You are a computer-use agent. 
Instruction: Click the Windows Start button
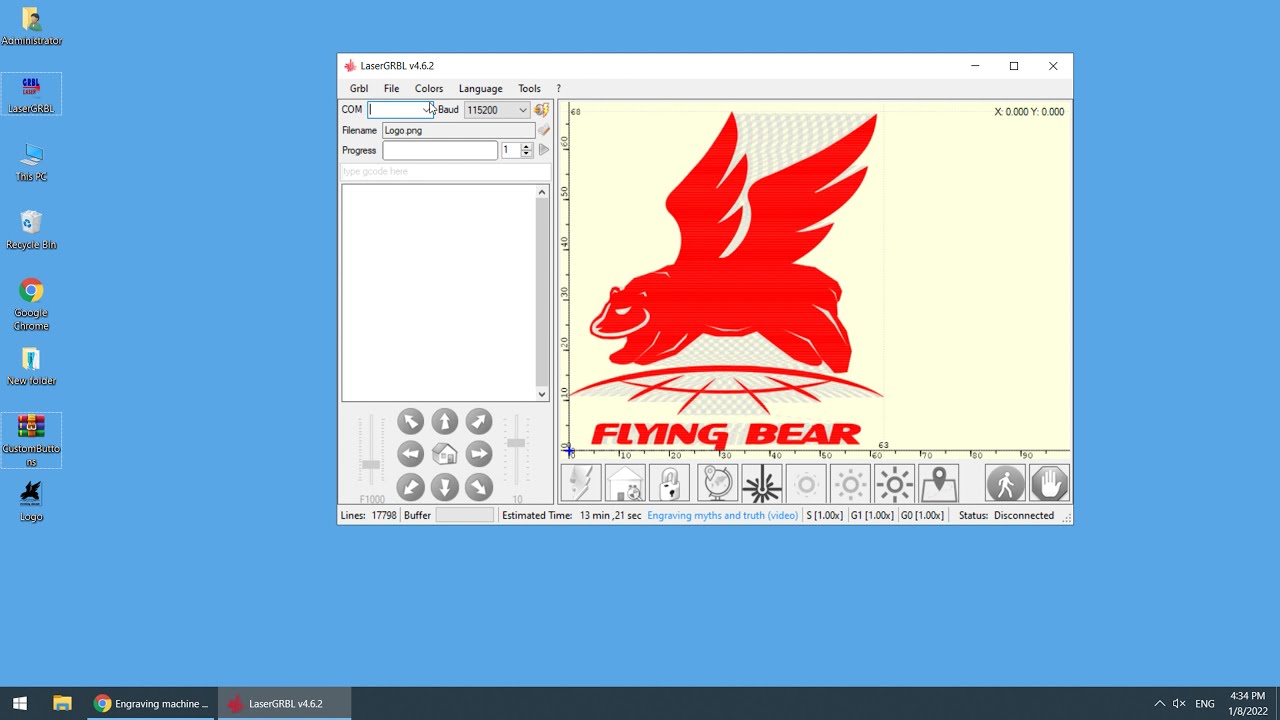tap(20, 703)
